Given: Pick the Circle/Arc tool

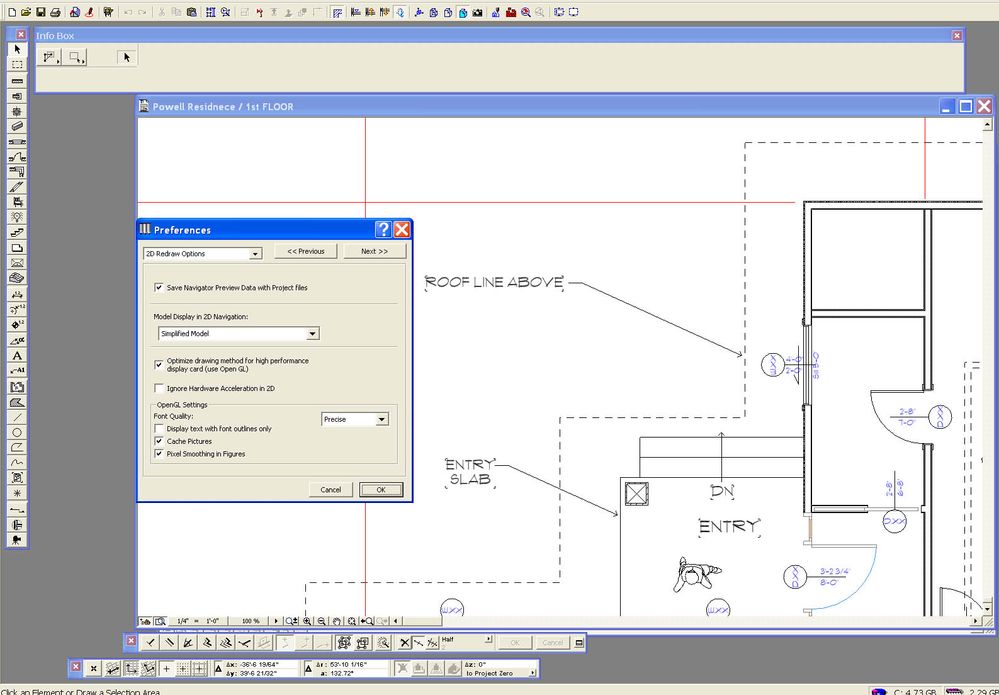Looking at the screenshot, I should (18, 431).
